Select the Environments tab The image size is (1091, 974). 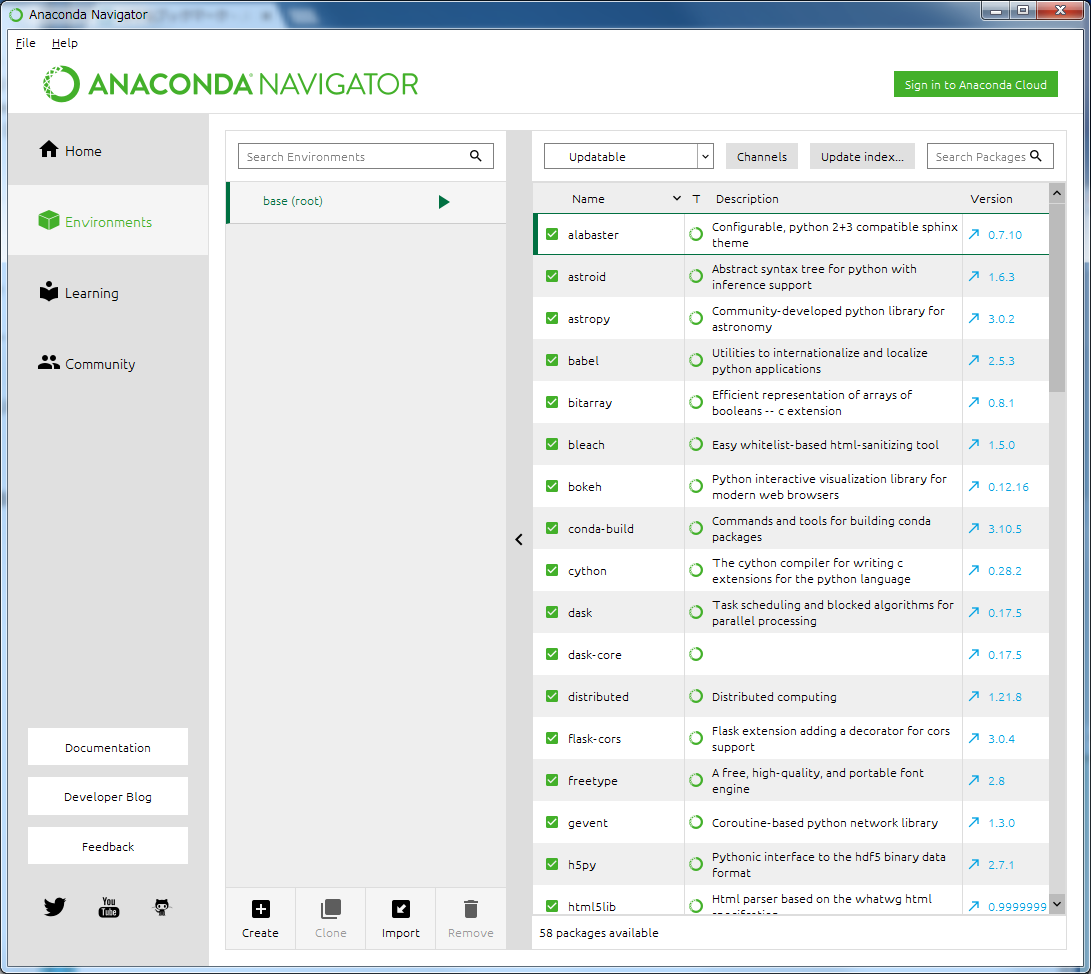tap(109, 221)
